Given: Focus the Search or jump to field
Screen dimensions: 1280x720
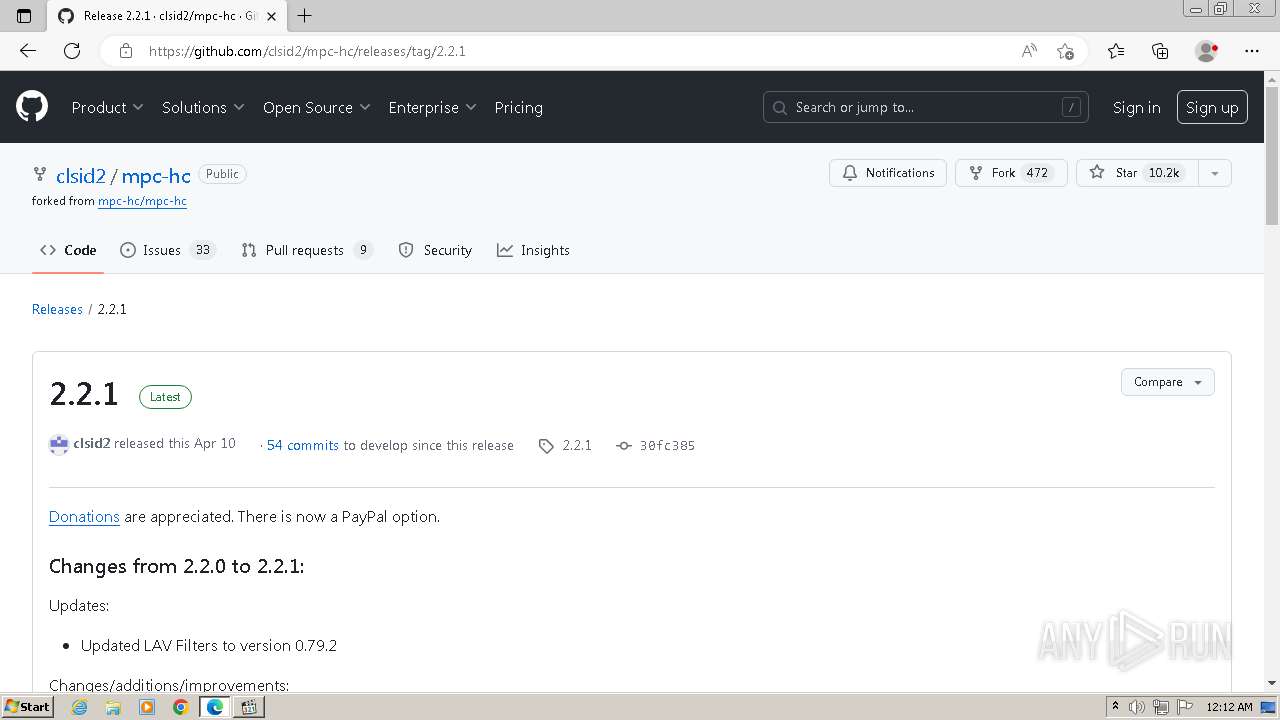Looking at the screenshot, I should click(927, 107).
